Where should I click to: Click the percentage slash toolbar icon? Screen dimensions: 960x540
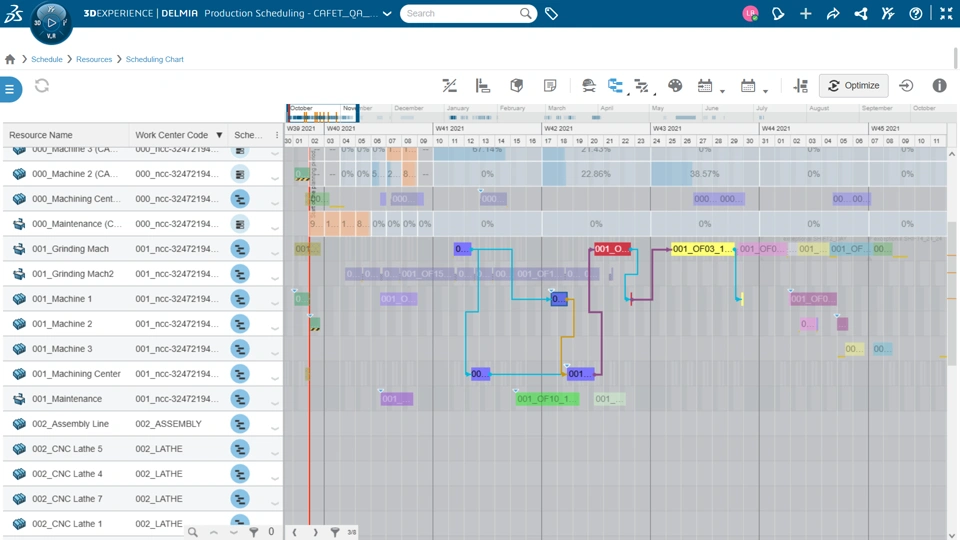(x=449, y=86)
